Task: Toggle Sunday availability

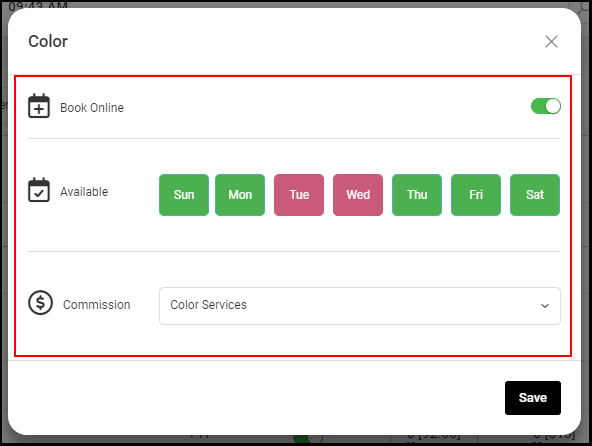Action: pyautogui.click(x=184, y=195)
